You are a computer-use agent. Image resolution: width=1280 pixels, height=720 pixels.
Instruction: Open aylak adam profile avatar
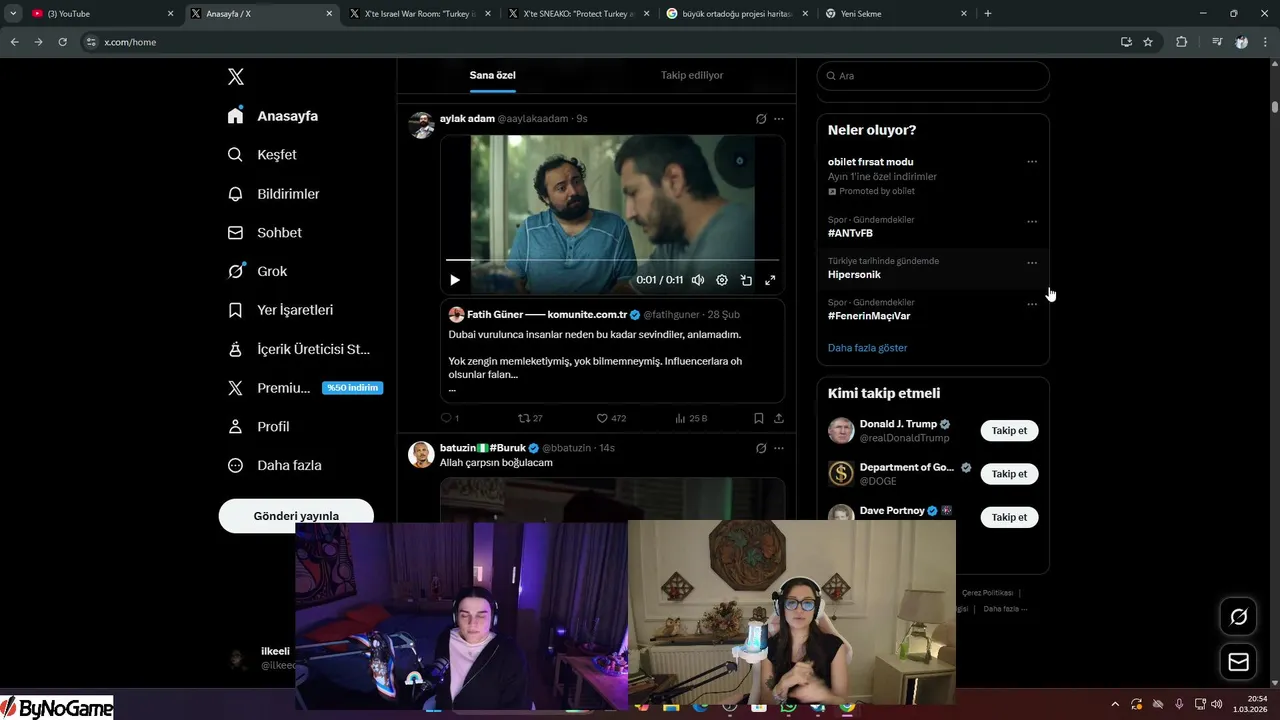421,125
